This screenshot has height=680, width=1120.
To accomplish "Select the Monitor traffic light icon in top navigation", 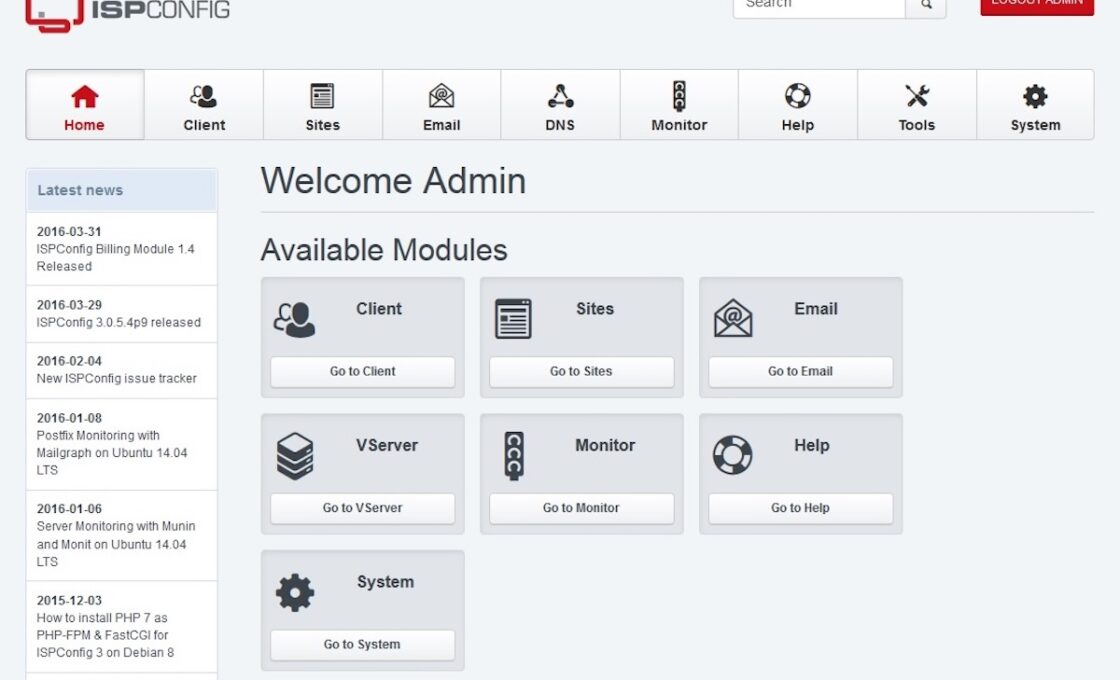I will 679,96.
